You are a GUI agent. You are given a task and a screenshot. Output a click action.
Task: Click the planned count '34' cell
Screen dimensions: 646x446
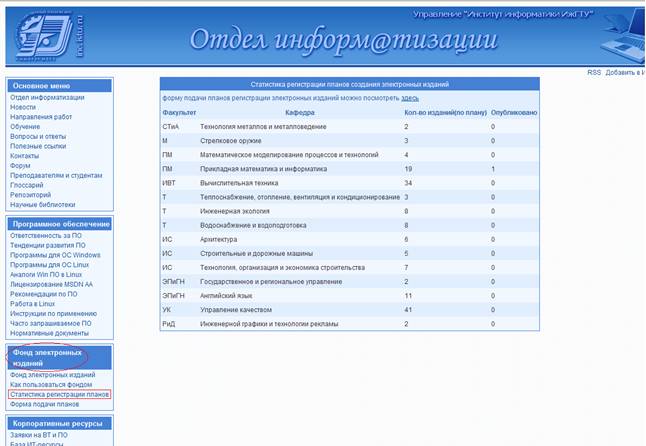click(x=408, y=183)
